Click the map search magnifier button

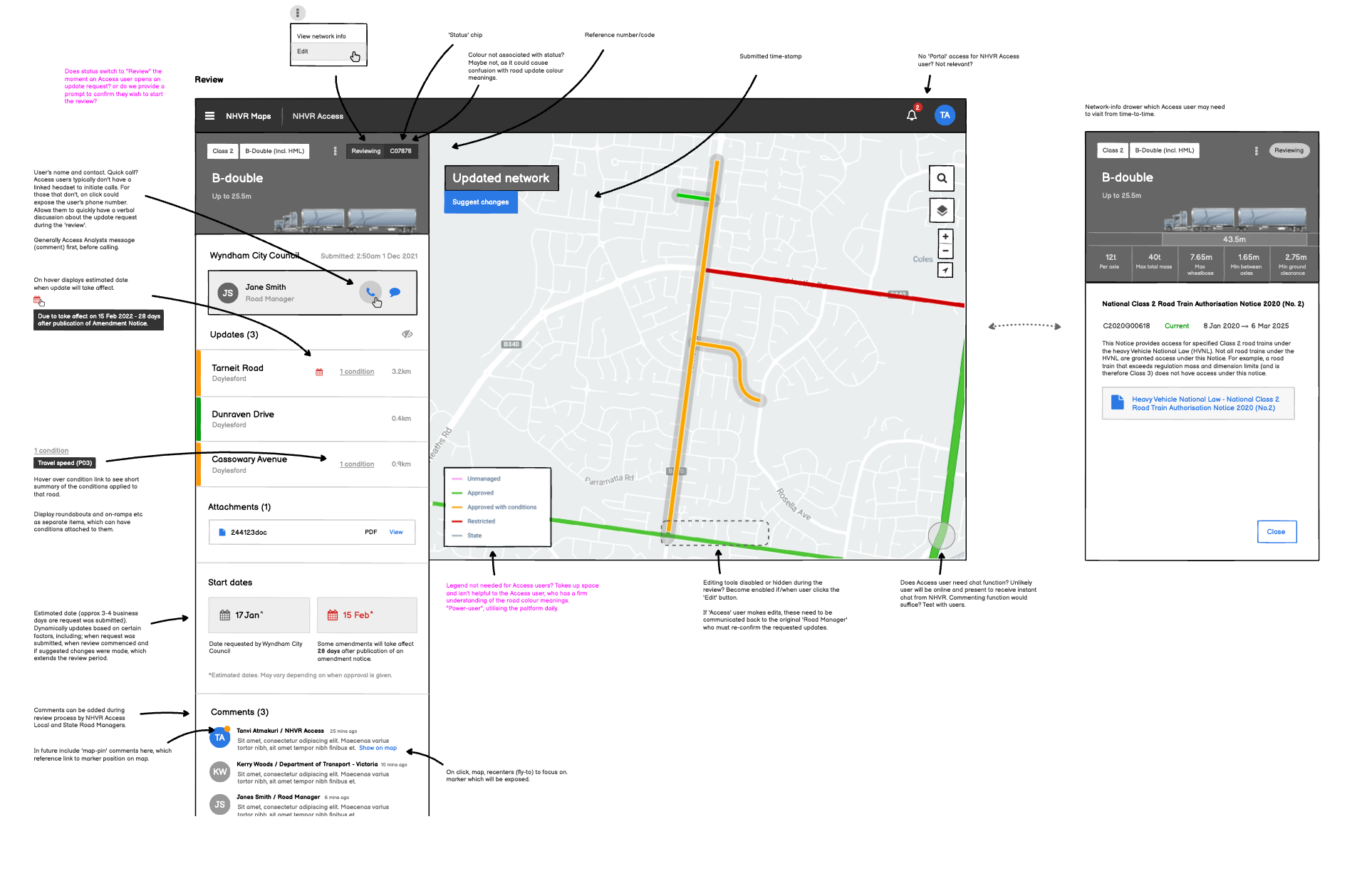point(942,179)
